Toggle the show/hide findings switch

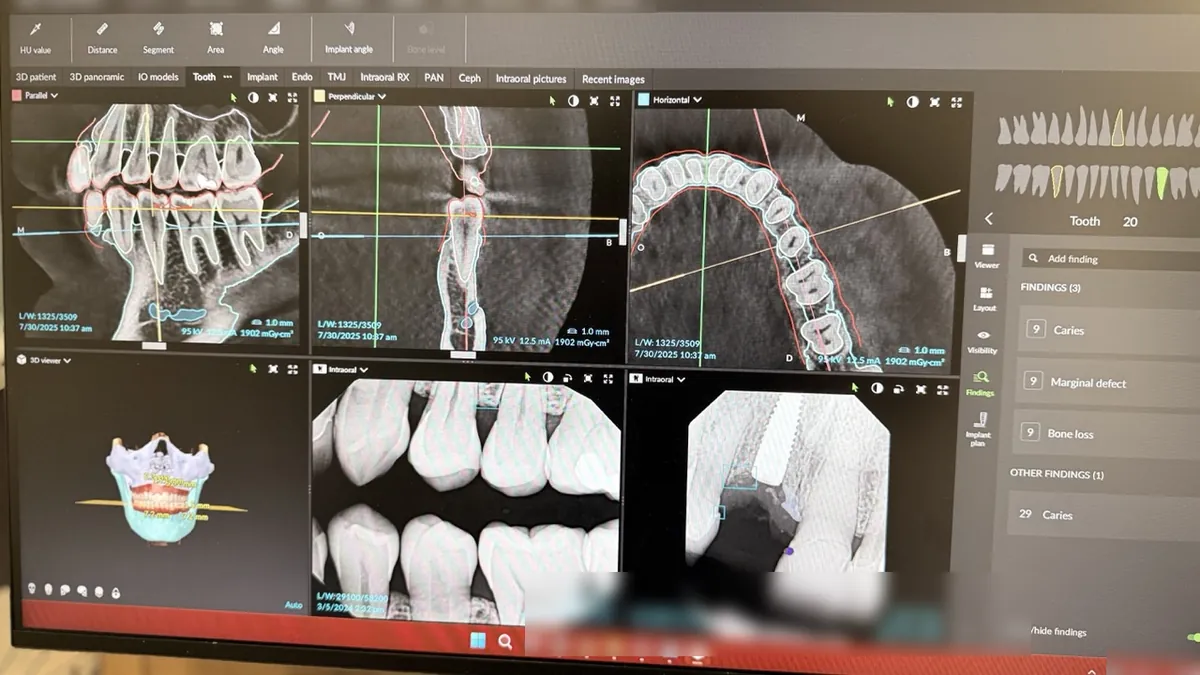1192,637
